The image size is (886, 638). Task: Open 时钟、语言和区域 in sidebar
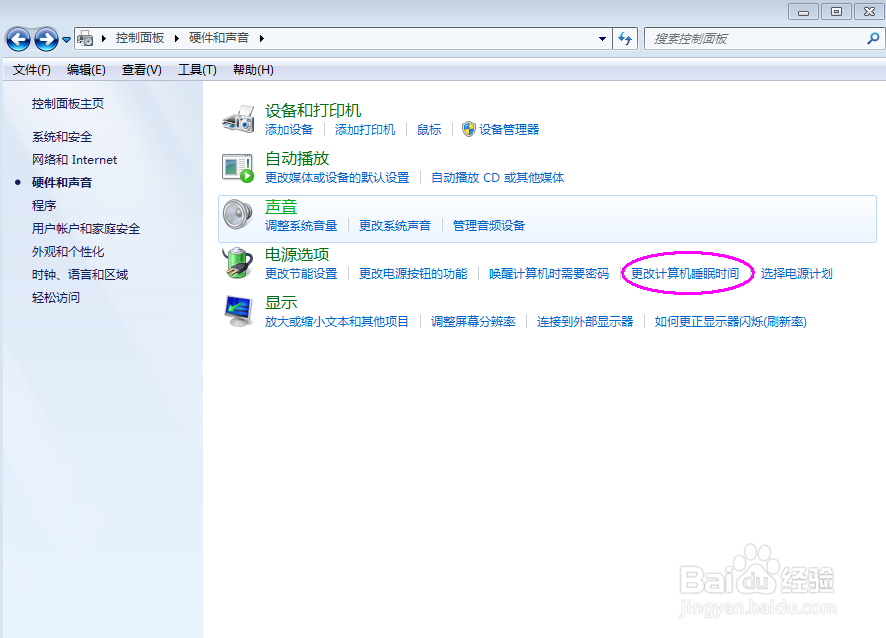pyautogui.click(x=80, y=275)
